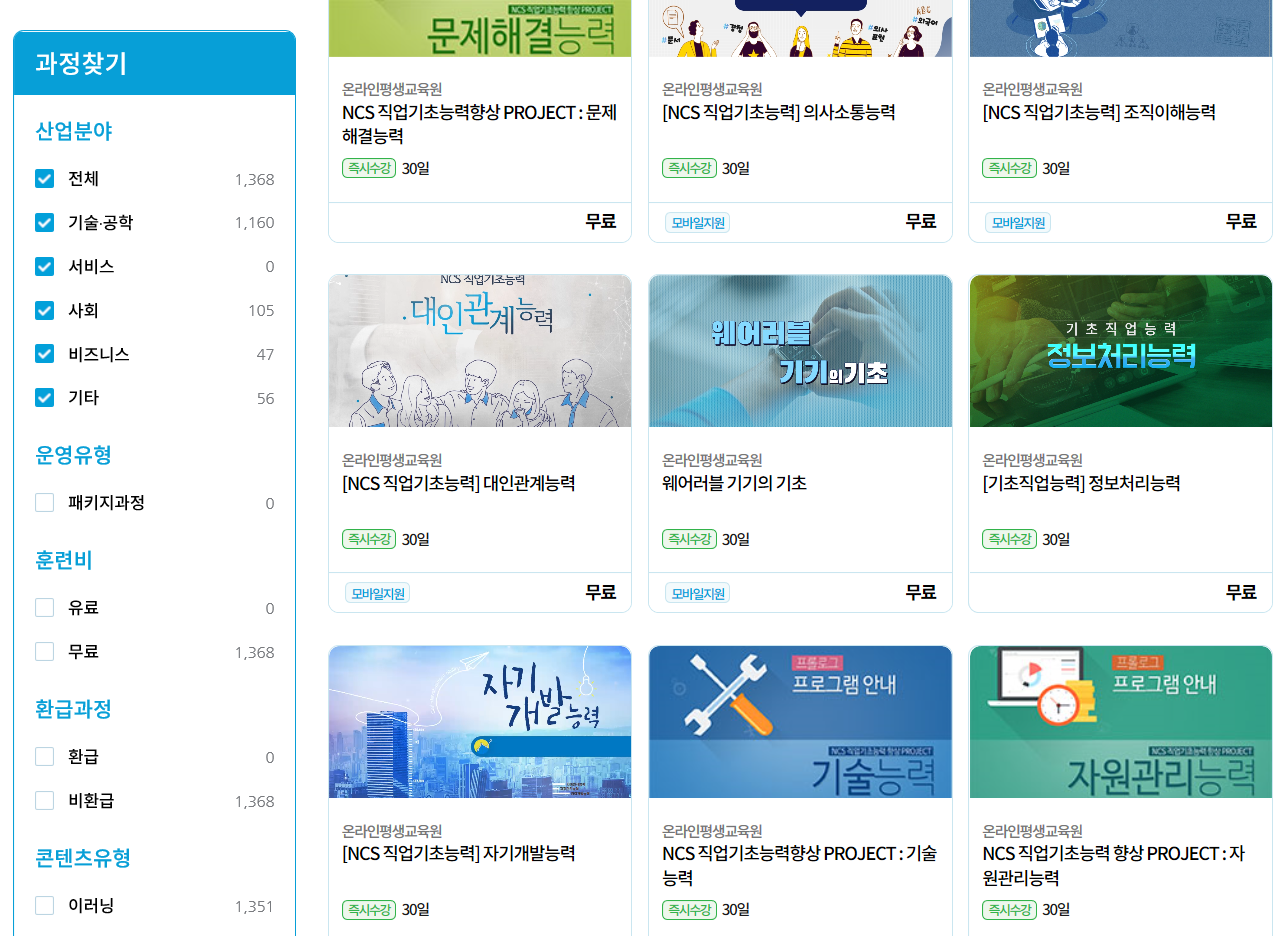Open the 문제해결능력 course thumbnail
The image size is (1284, 936).
tap(480, 28)
